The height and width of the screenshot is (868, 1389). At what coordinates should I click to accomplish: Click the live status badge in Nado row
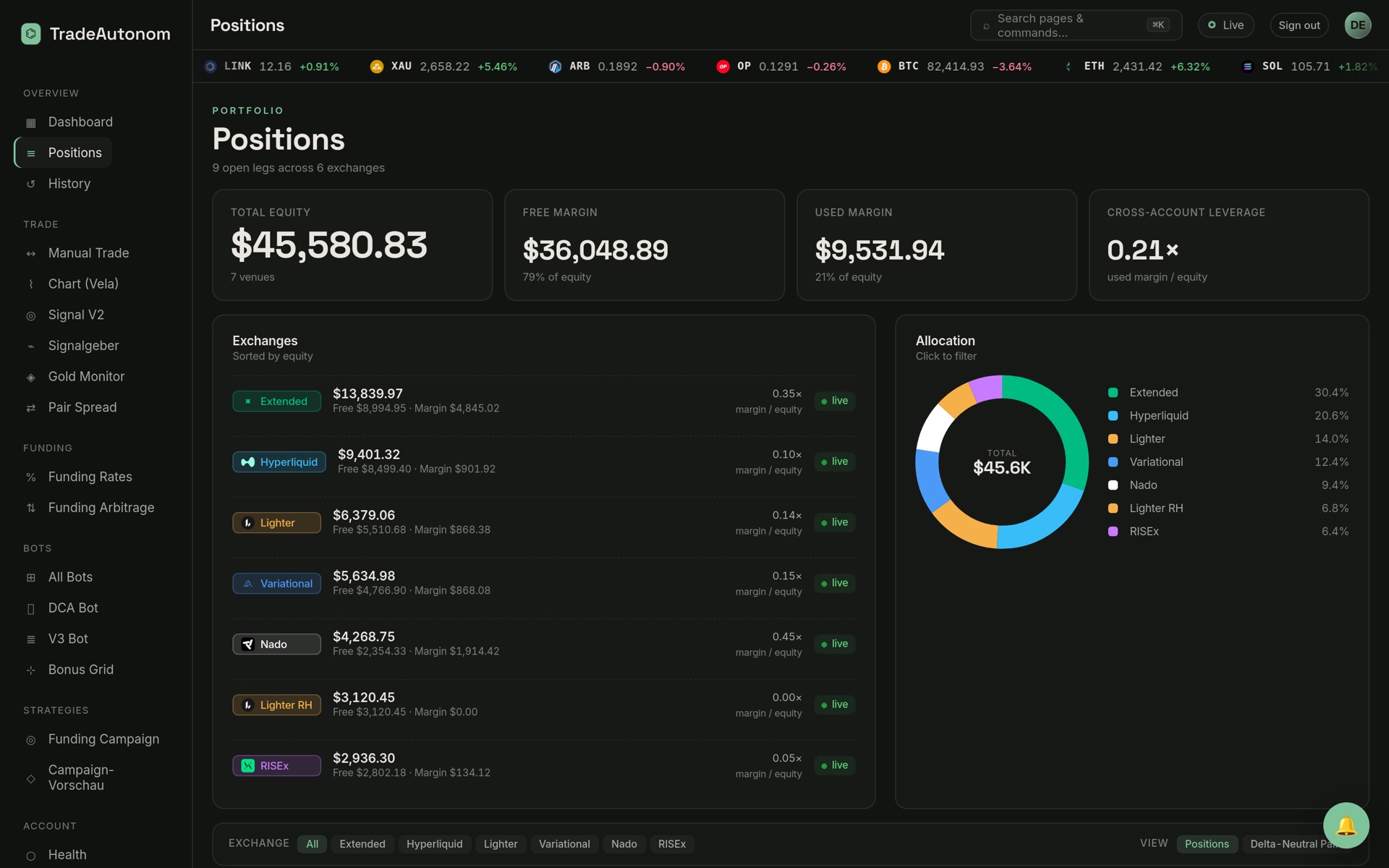pyautogui.click(x=835, y=644)
